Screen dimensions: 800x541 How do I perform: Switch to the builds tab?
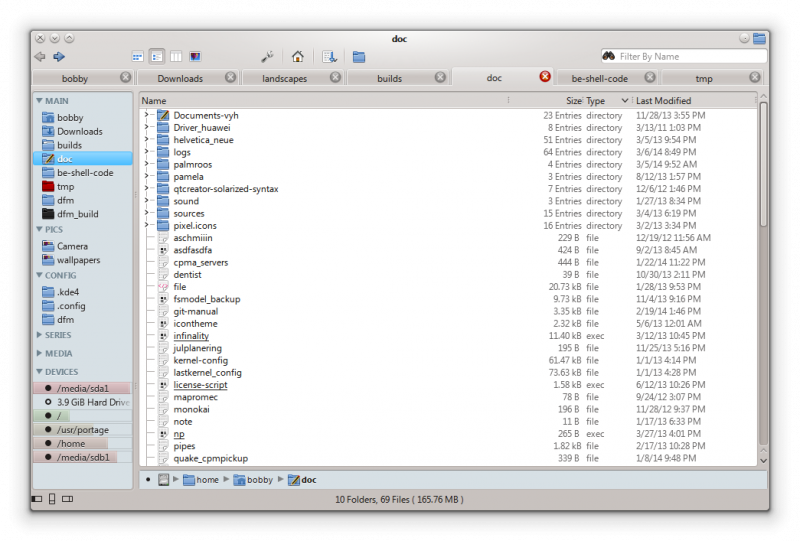(x=389, y=79)
